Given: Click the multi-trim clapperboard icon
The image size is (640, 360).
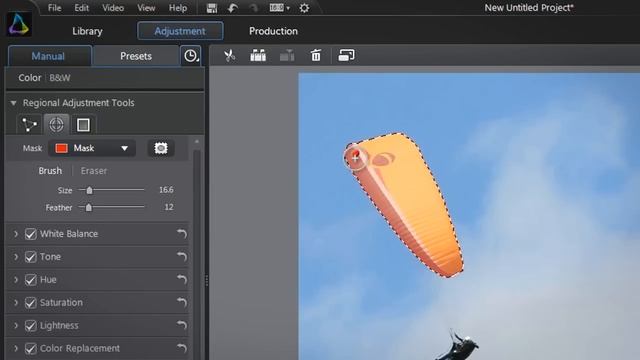Looking at the screenshot, I should tap(258, 55).
